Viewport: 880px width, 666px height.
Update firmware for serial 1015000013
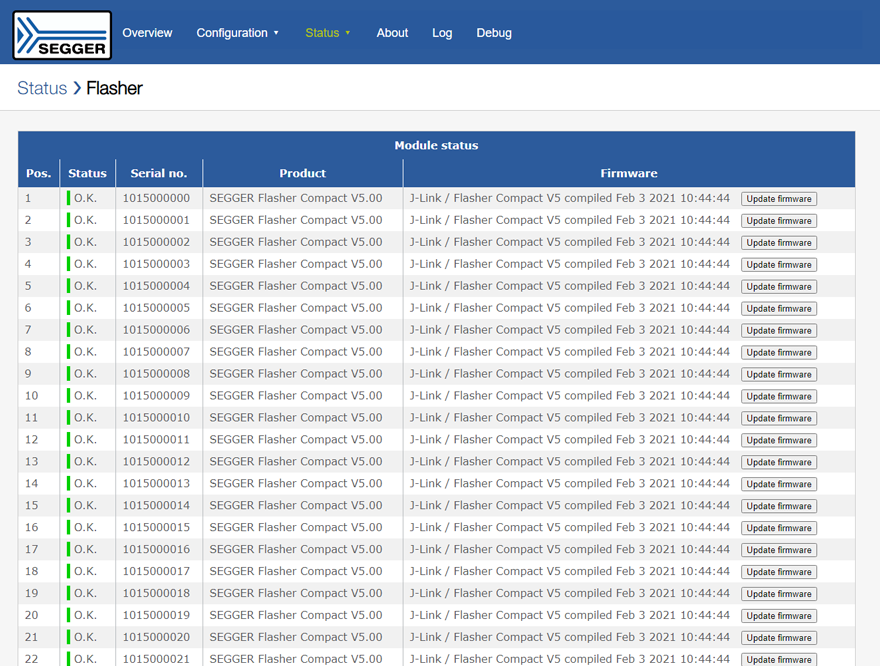click(778, 484)
